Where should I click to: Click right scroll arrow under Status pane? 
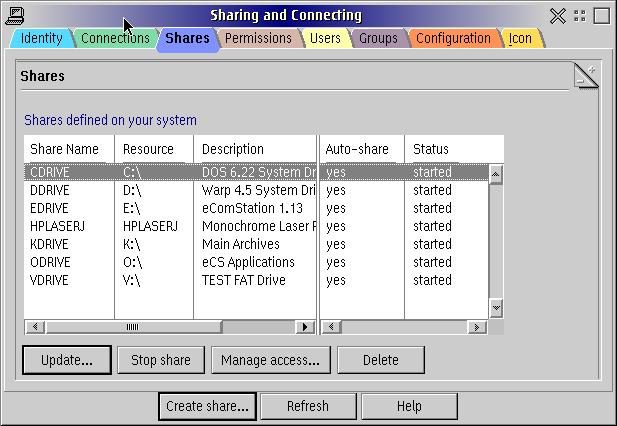click(477, 327)
